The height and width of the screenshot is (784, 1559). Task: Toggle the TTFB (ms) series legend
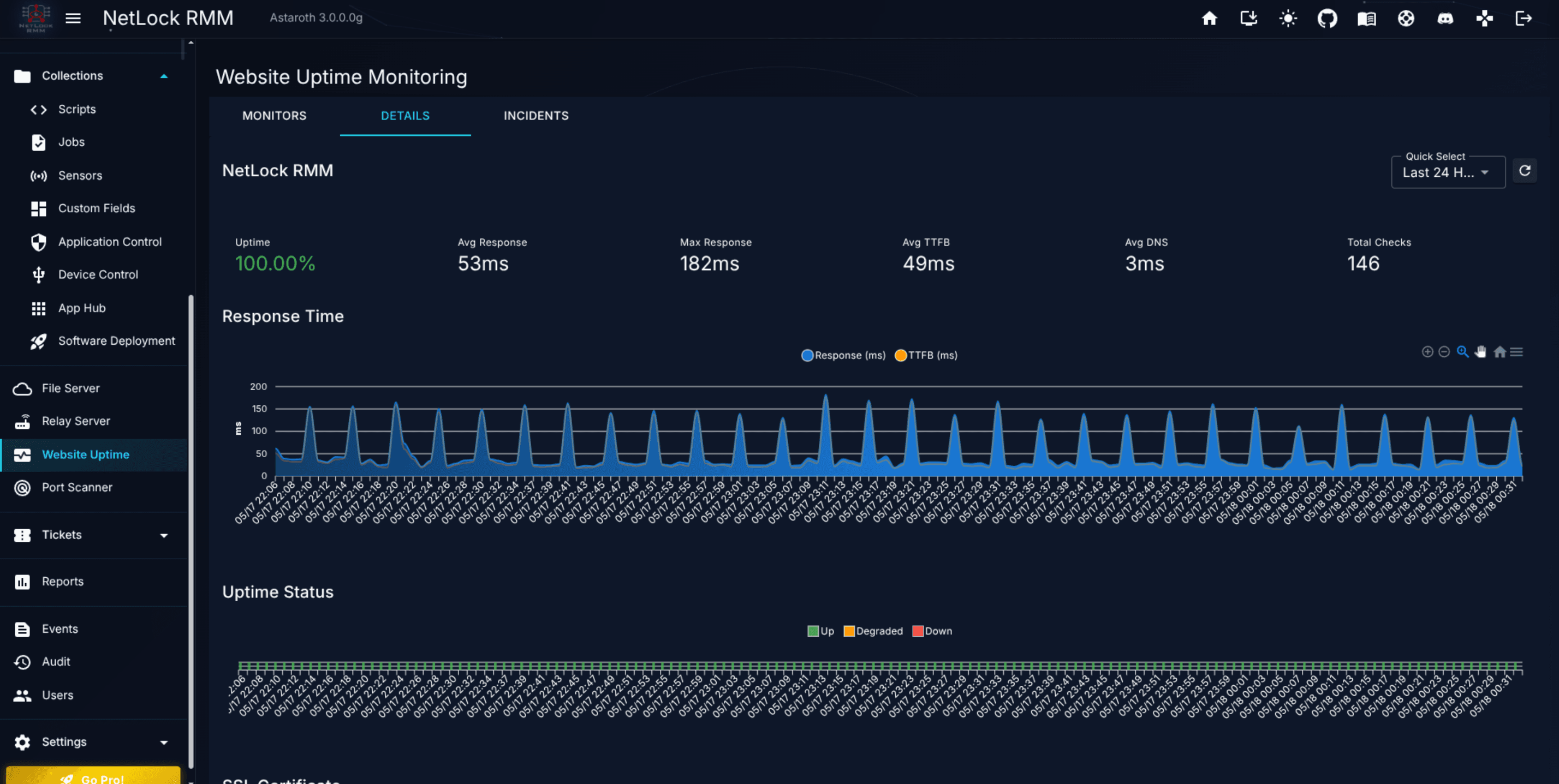926,355
